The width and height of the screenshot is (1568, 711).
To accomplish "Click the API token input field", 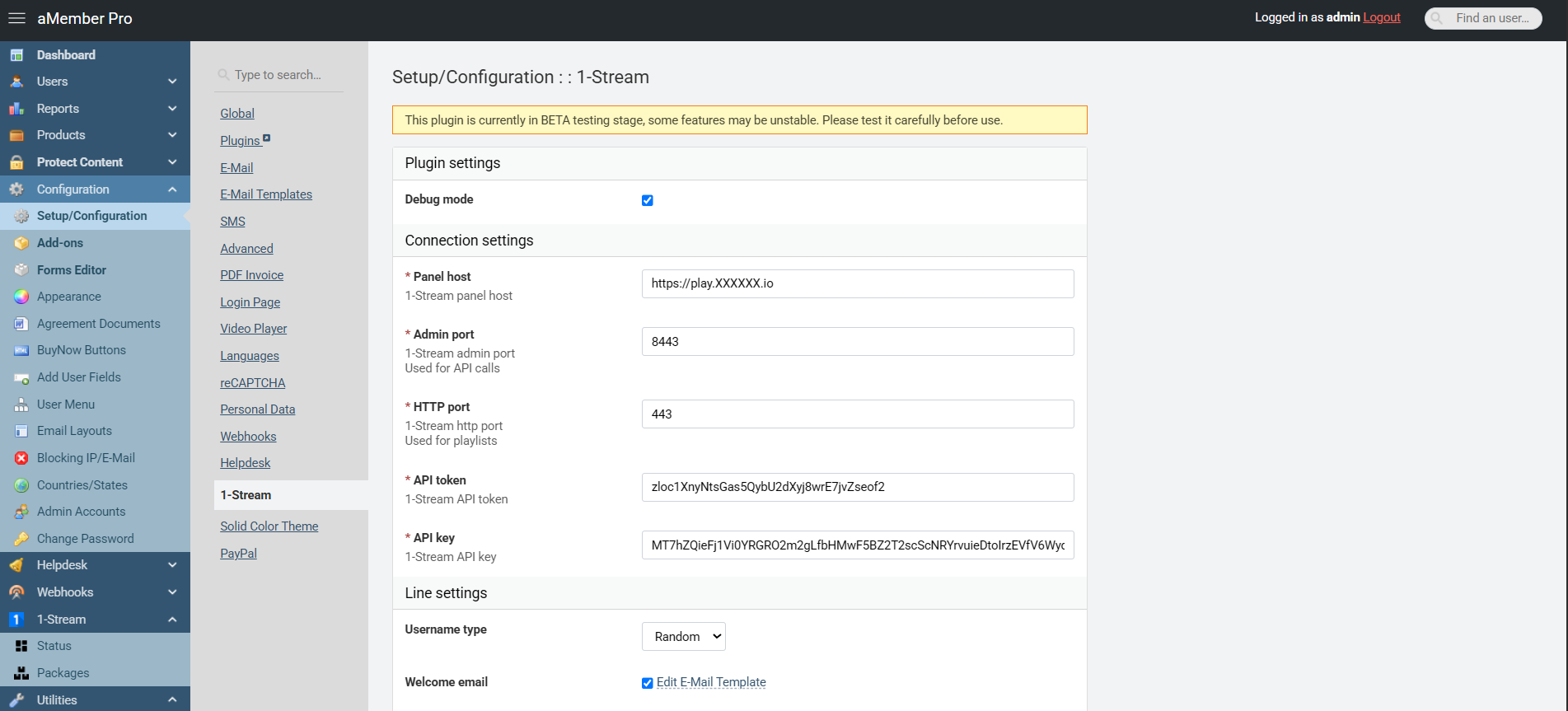I will pyautogui.click(x=858, y=487).
